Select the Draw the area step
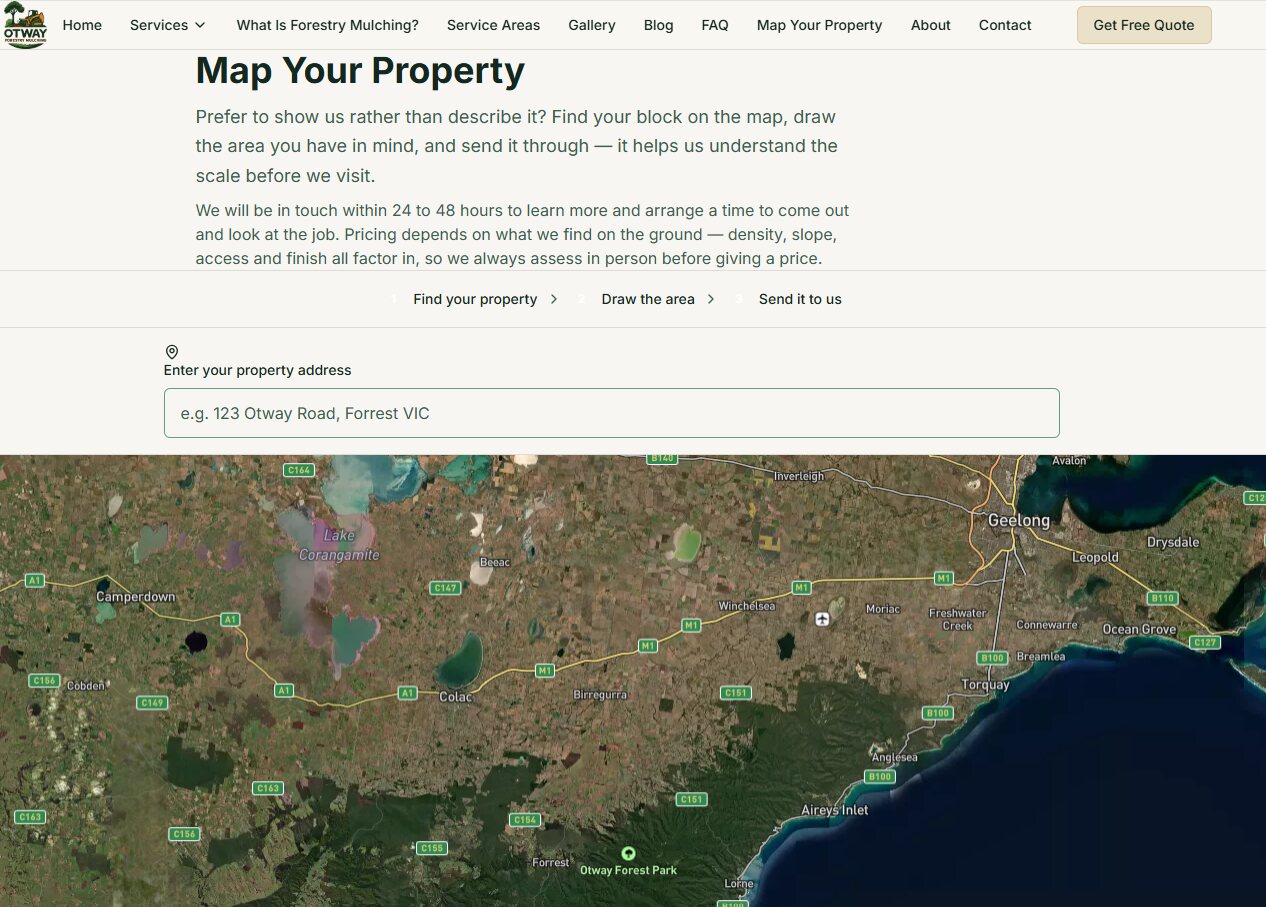Screen dimensions: 1266x907 (648, 299)
